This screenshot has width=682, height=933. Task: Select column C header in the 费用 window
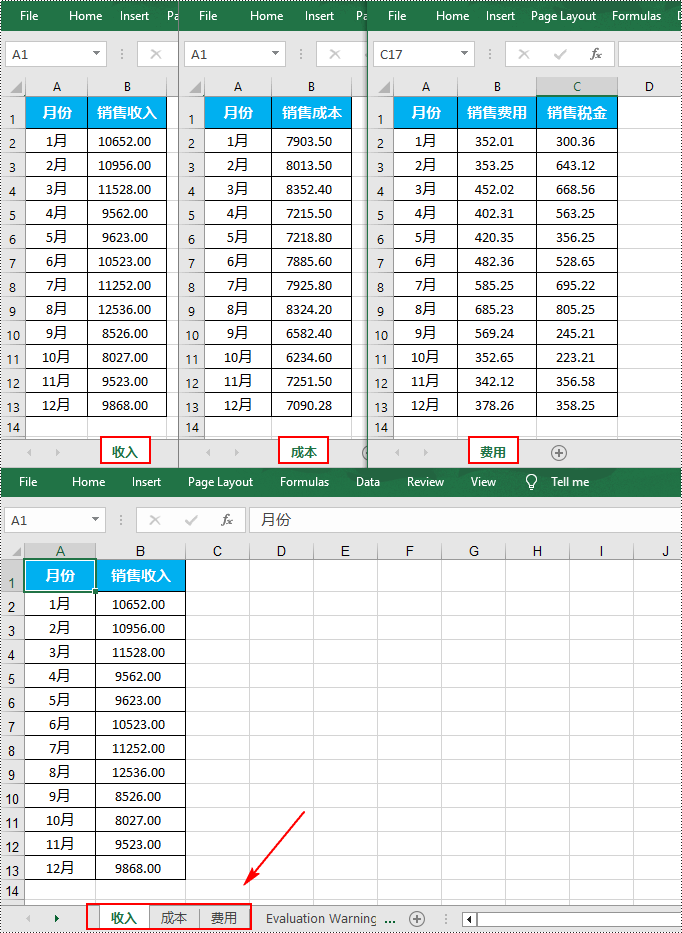[577, 87]
